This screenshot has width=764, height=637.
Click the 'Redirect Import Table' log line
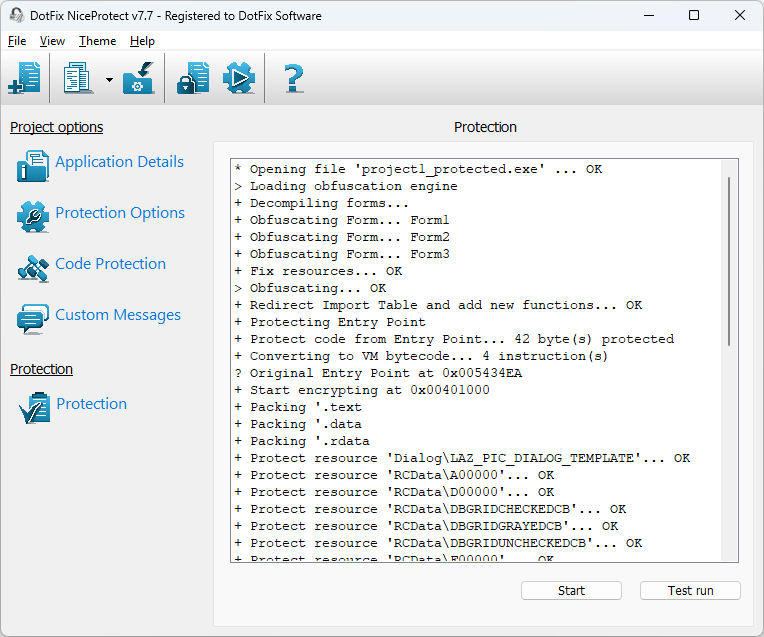[x=438, y=305]
